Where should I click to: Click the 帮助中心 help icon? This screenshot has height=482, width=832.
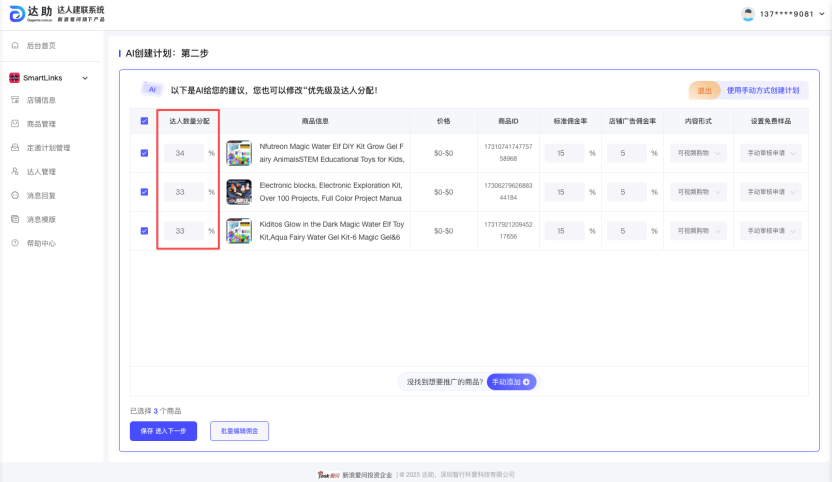[15, 243]
